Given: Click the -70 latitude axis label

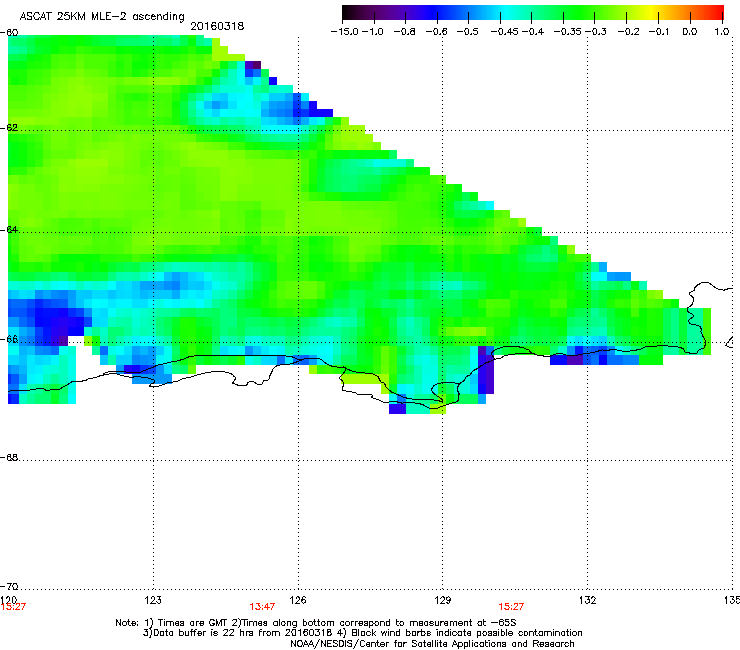Looking at the screenshot, I should point(9,586).
